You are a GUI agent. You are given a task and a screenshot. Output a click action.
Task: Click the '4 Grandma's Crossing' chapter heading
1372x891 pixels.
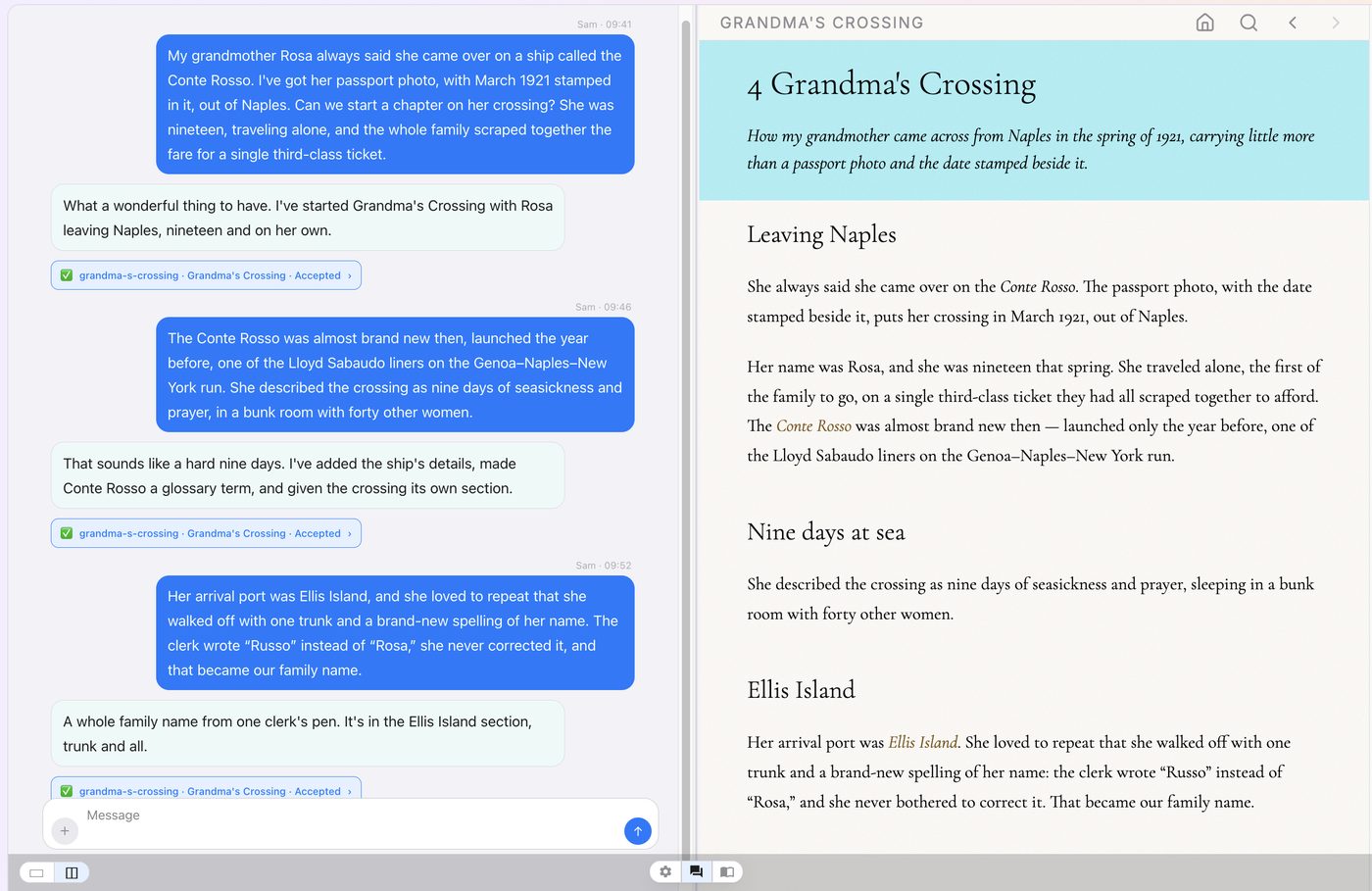891,85
